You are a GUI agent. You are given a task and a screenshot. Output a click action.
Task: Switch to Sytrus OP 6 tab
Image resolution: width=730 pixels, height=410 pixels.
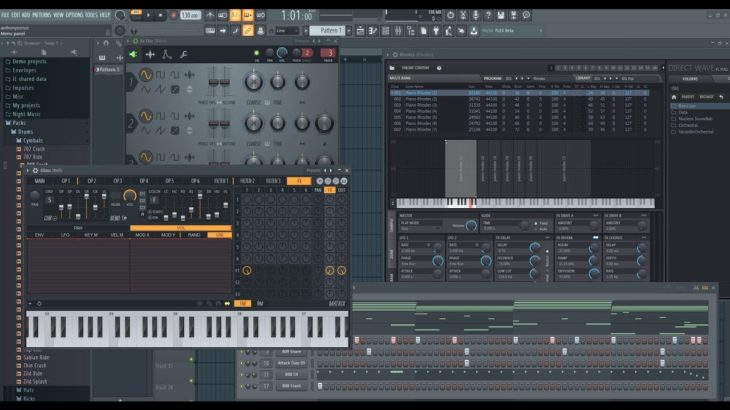(196, 181)
